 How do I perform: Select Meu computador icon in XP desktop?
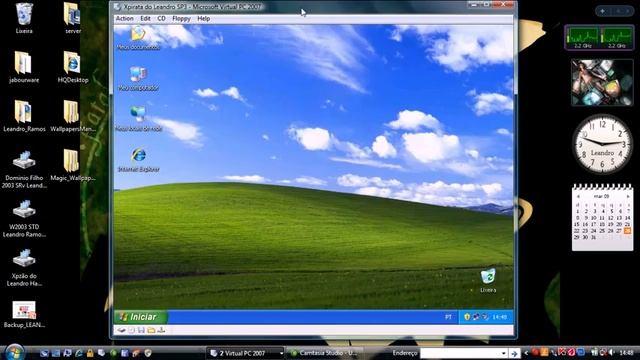pos(138,79)
